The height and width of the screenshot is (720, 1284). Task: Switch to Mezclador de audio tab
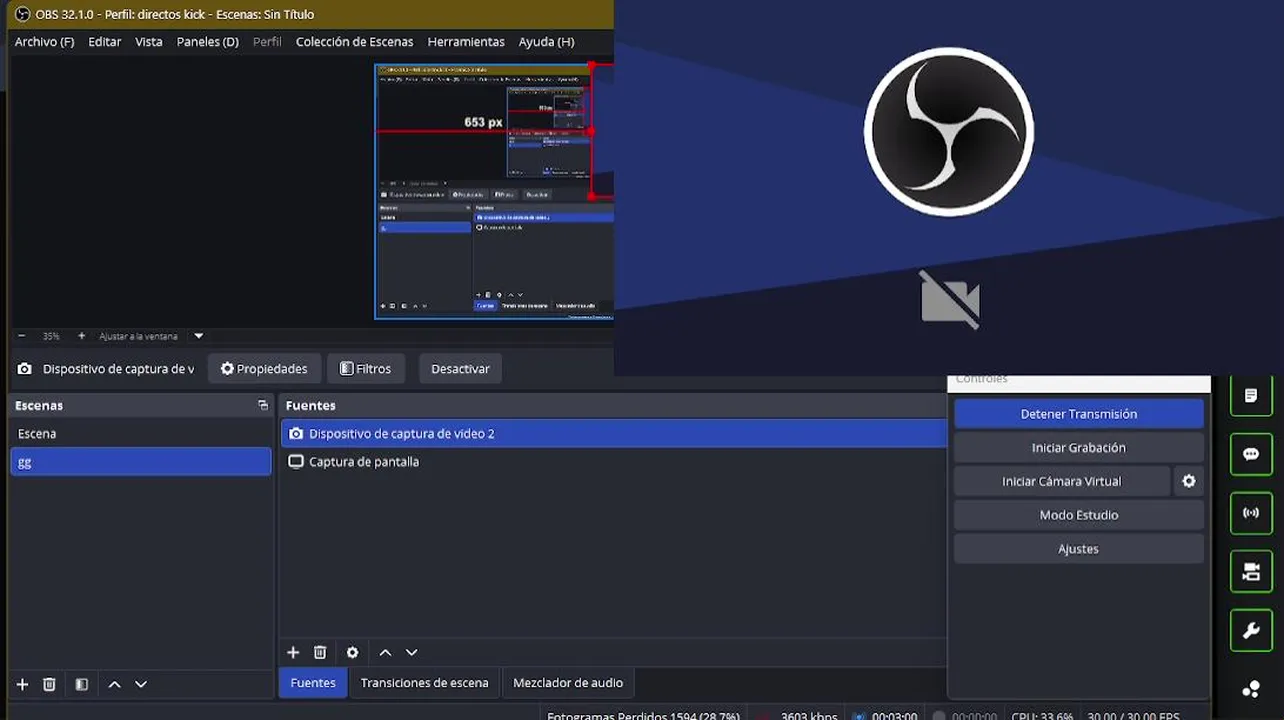[x=568, y=683]
